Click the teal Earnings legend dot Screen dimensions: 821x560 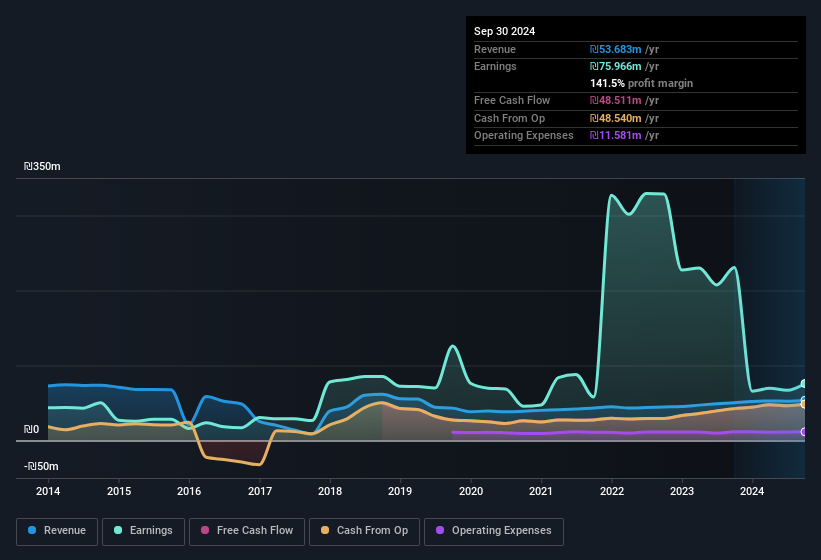(118, 530)
